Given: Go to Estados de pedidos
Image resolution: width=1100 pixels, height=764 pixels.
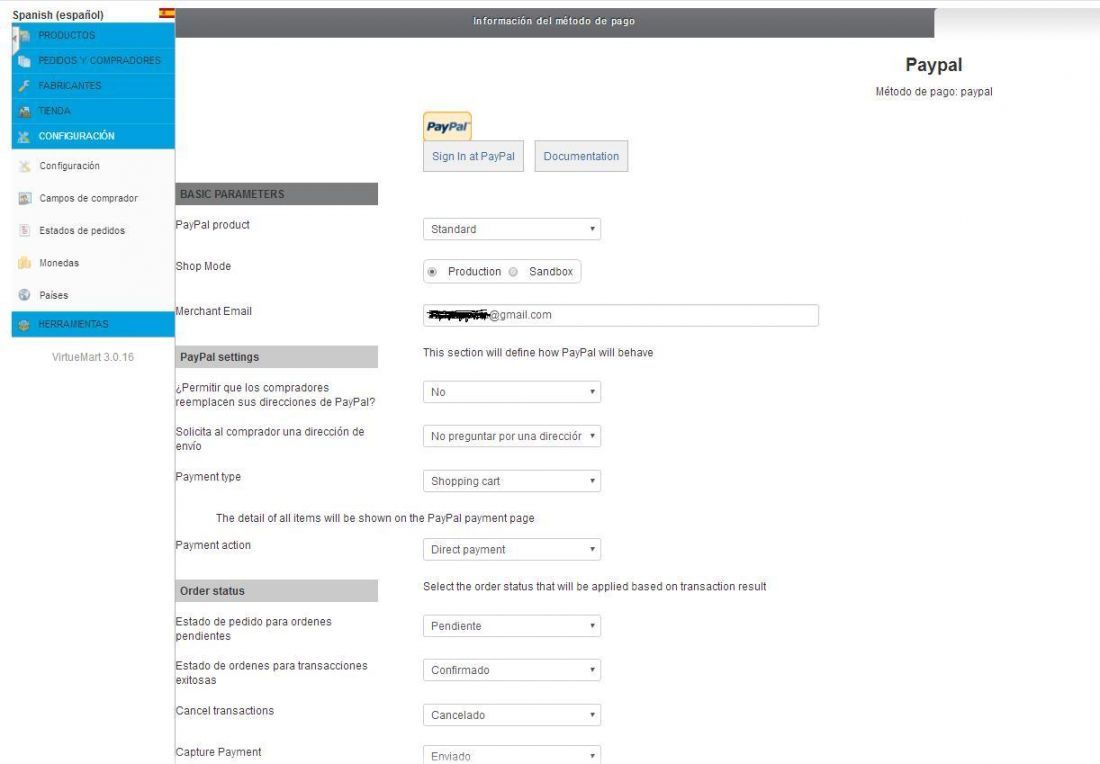Looking at the screenshot, I should 82,231.
